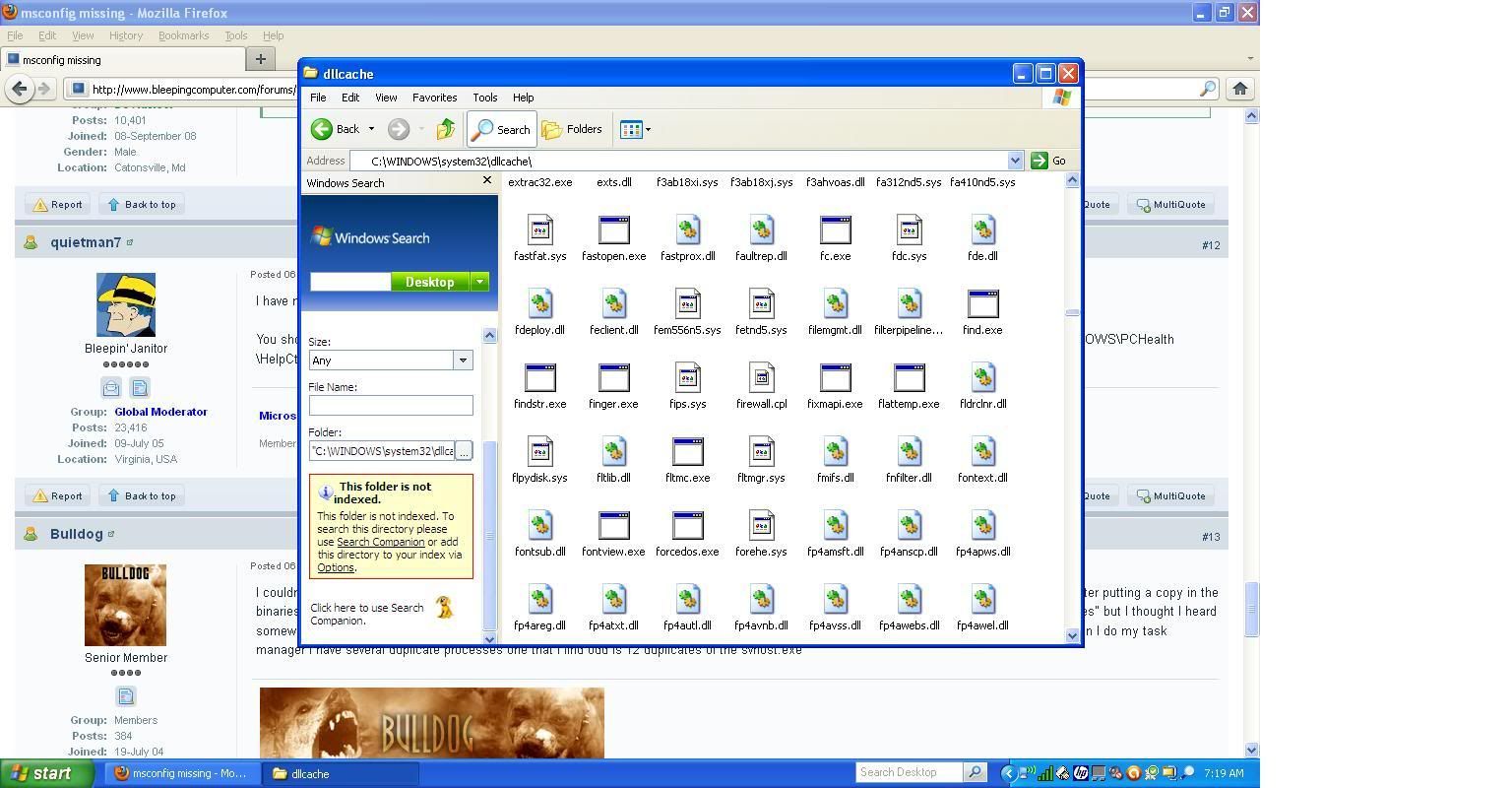Follow the Options link in warning box
The image size is (1512, 788).
point(335,567)
